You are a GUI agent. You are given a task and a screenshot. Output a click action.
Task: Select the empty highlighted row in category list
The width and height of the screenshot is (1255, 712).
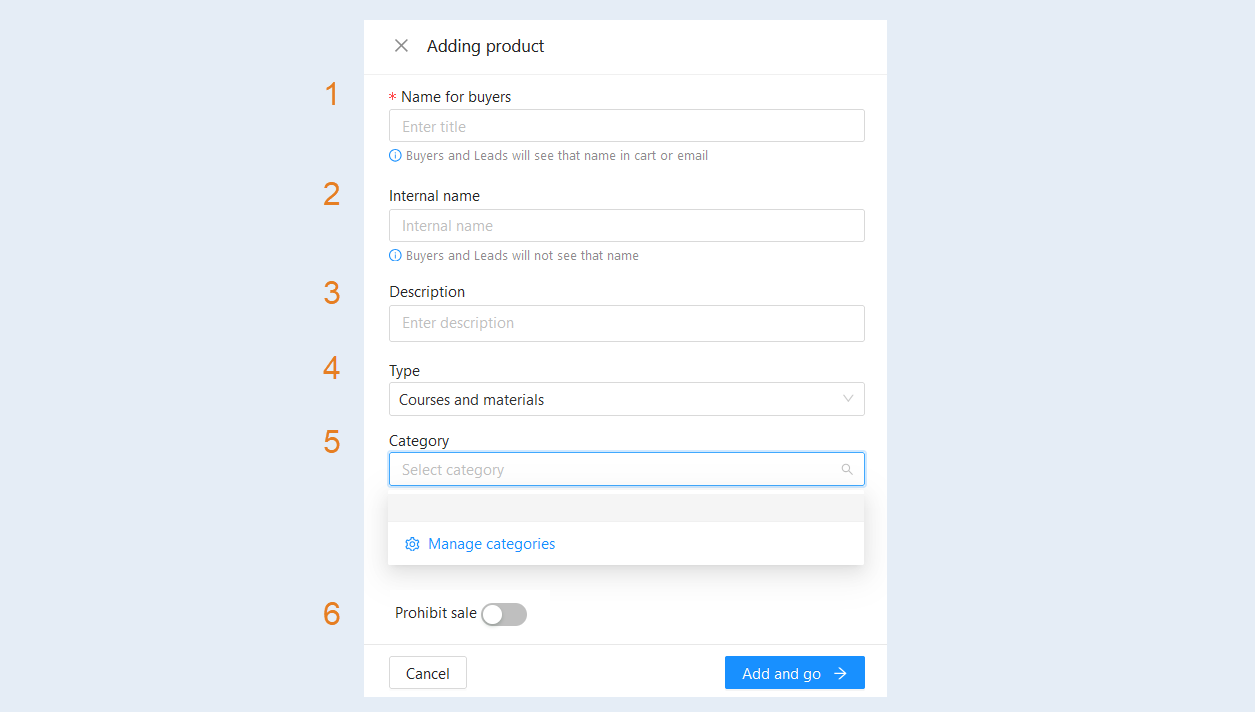coord(626,507)
